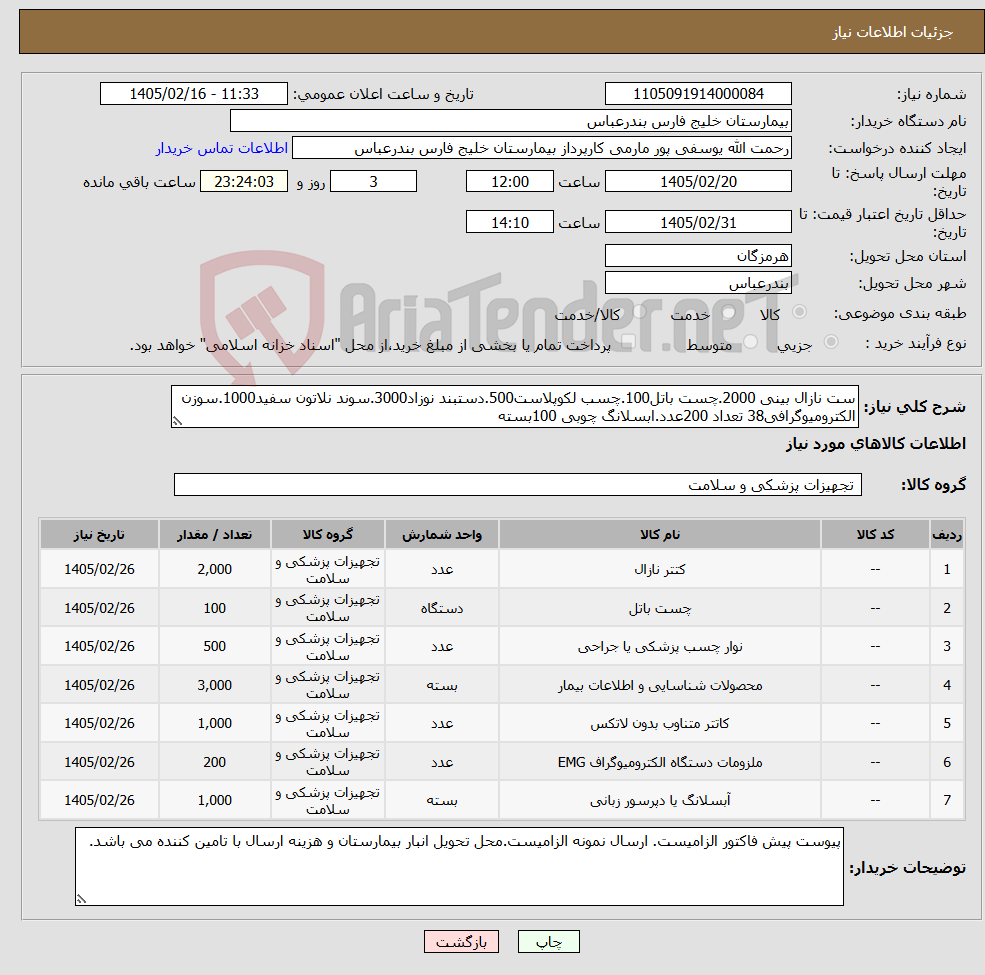Click item محصولات شناسایی و اطلاعات بیمار
The image size is (985, 975).
click(660, 685)
